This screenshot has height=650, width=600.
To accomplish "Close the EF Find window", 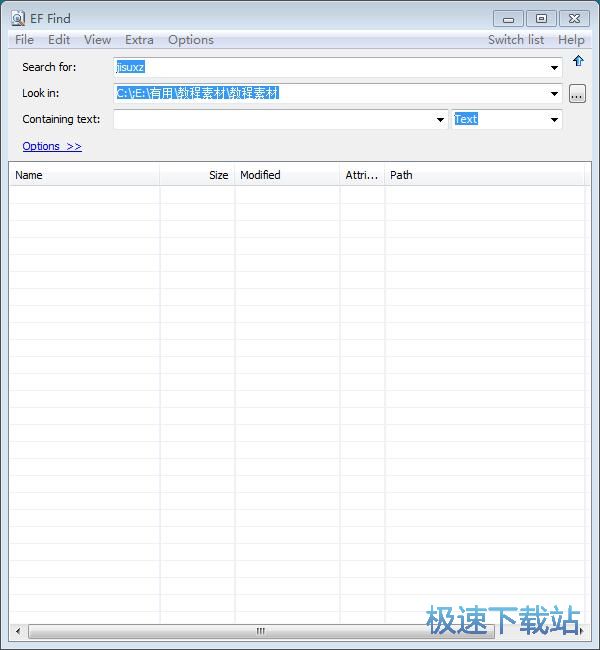I will coord(574,19).
